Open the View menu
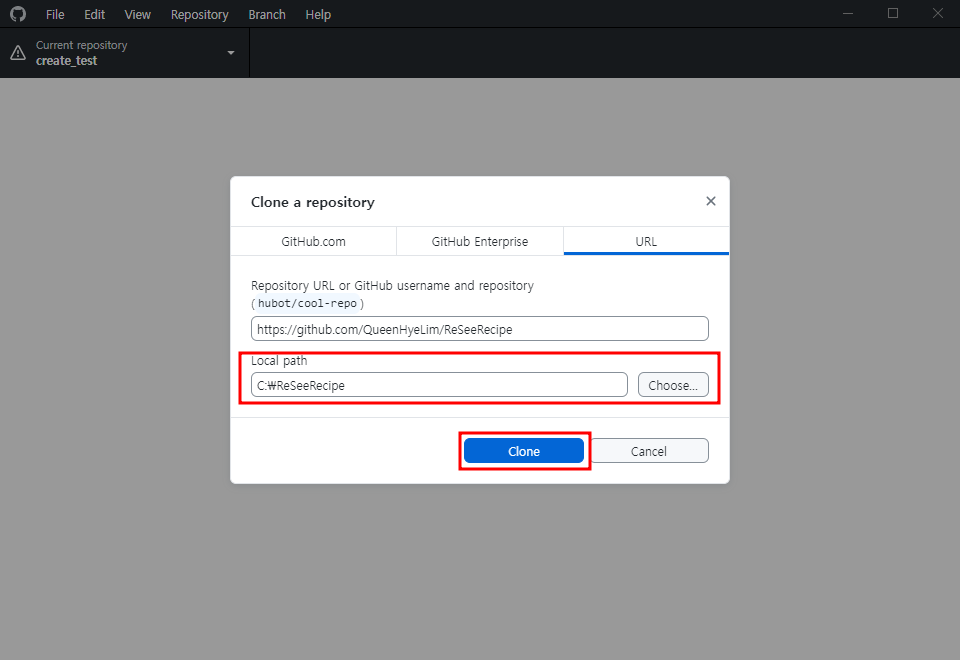 pyautogui.click(x=138, y=15)
